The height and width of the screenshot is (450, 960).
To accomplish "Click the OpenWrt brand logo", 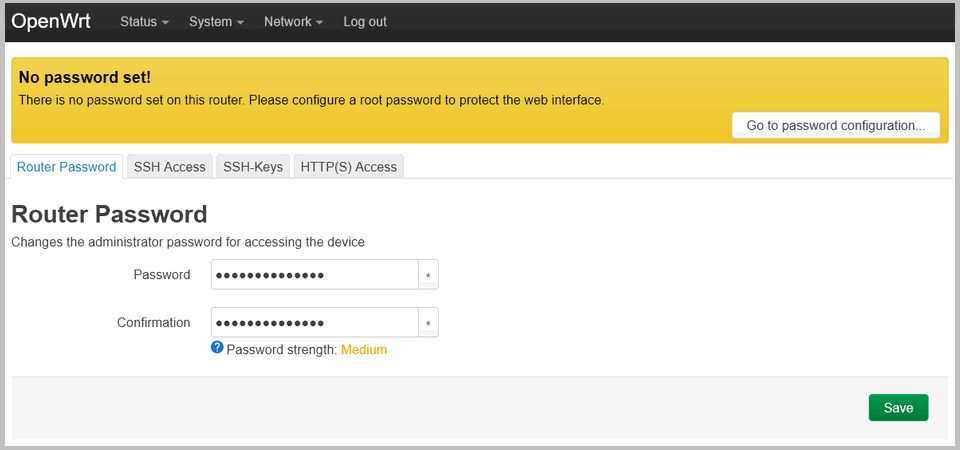I will click(51, 21).
